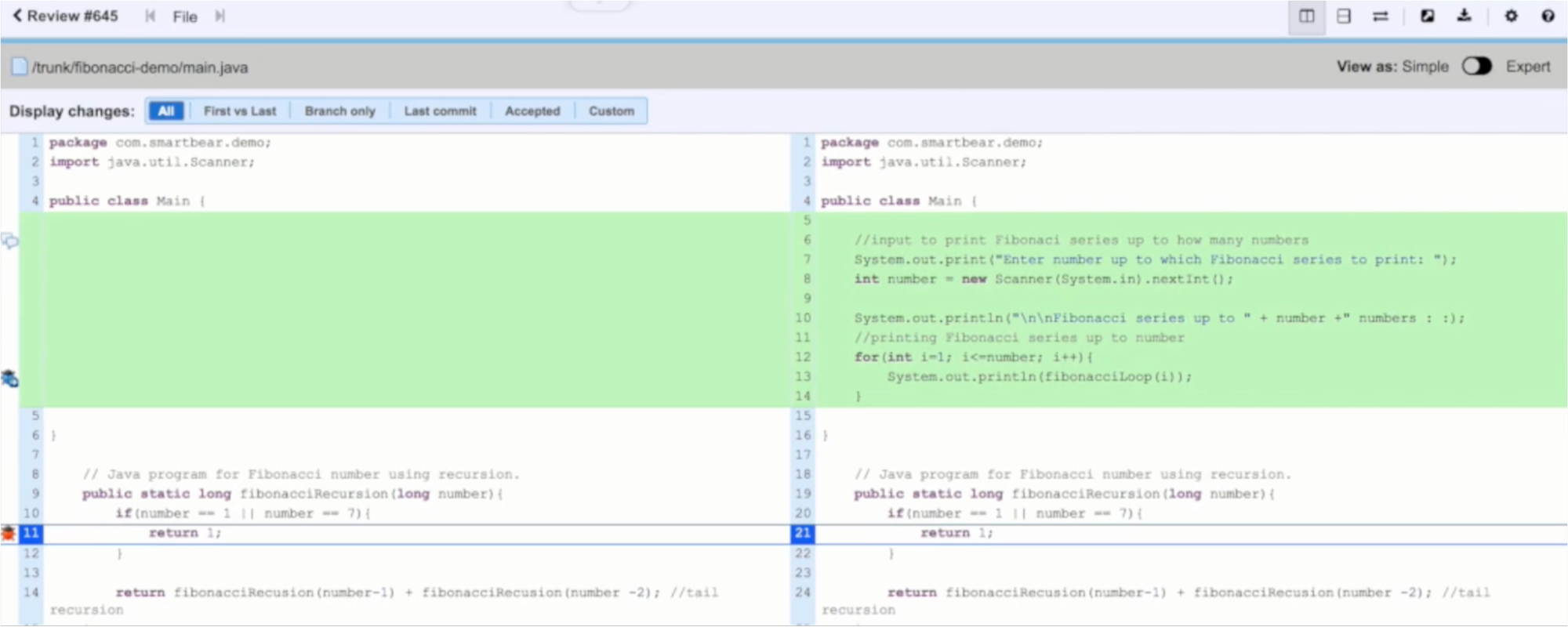Click the reviewer marker icon in left gutter
Image resolution: width=1568 pixels, height=627 pixels.
(x=9, y=379)
